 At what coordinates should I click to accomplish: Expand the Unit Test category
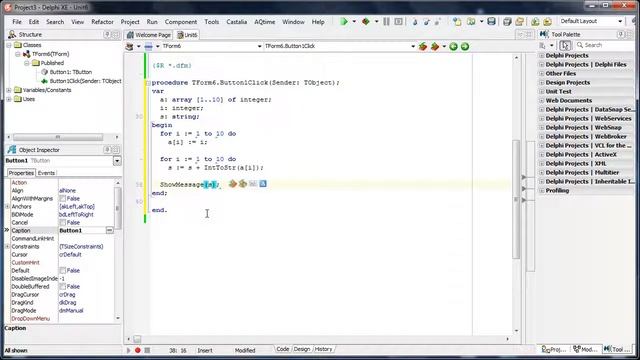coord(542,92)
